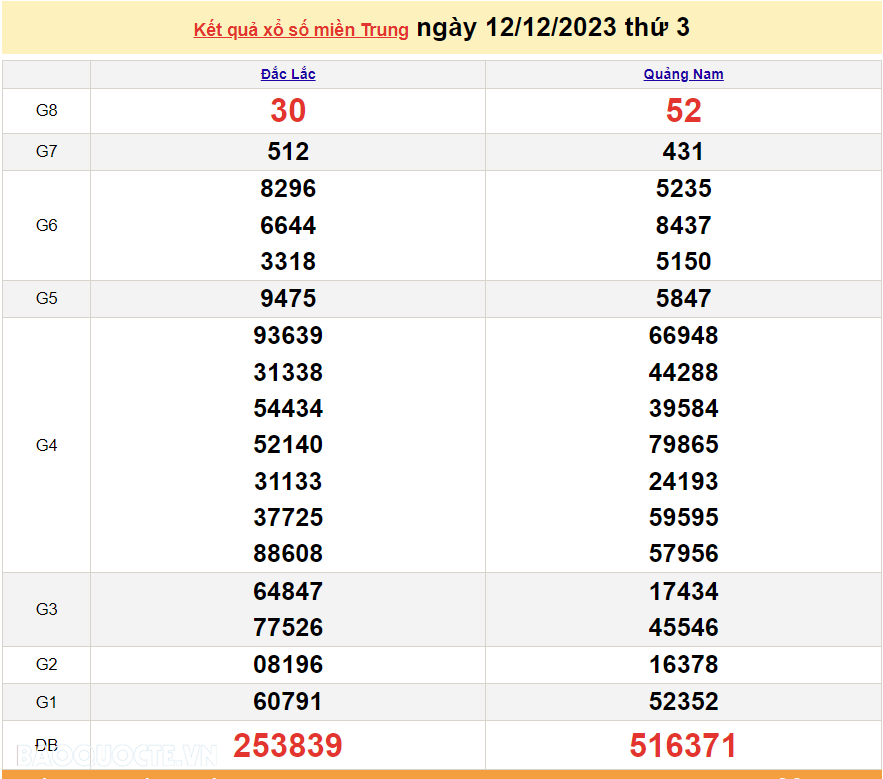The image size is (883, 779).
Task: Open the Quảng Nam province link
Action: click(683, 74)
